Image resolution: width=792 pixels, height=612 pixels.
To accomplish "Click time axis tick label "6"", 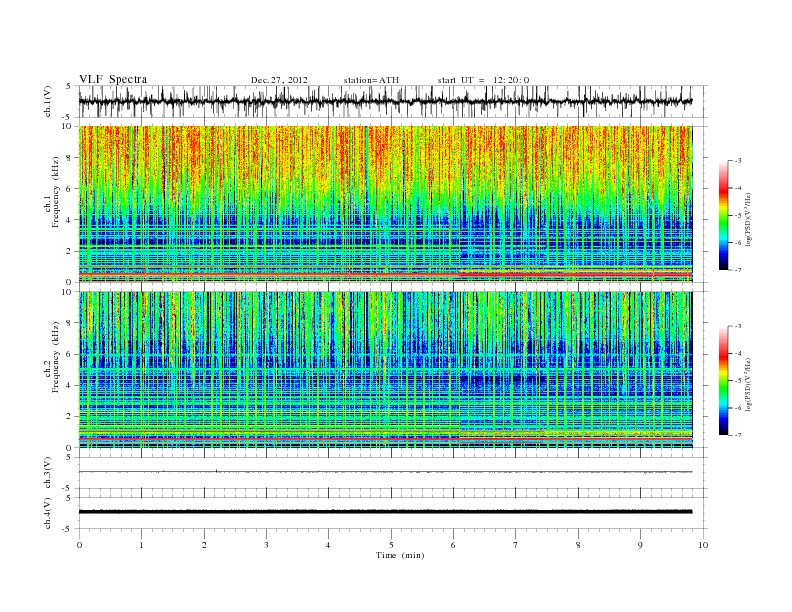I will coord(453,545).
